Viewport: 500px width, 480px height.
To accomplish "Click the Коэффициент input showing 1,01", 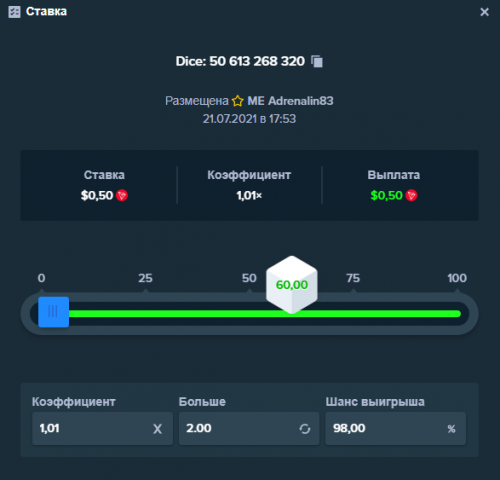I will (x=102, y=429).
